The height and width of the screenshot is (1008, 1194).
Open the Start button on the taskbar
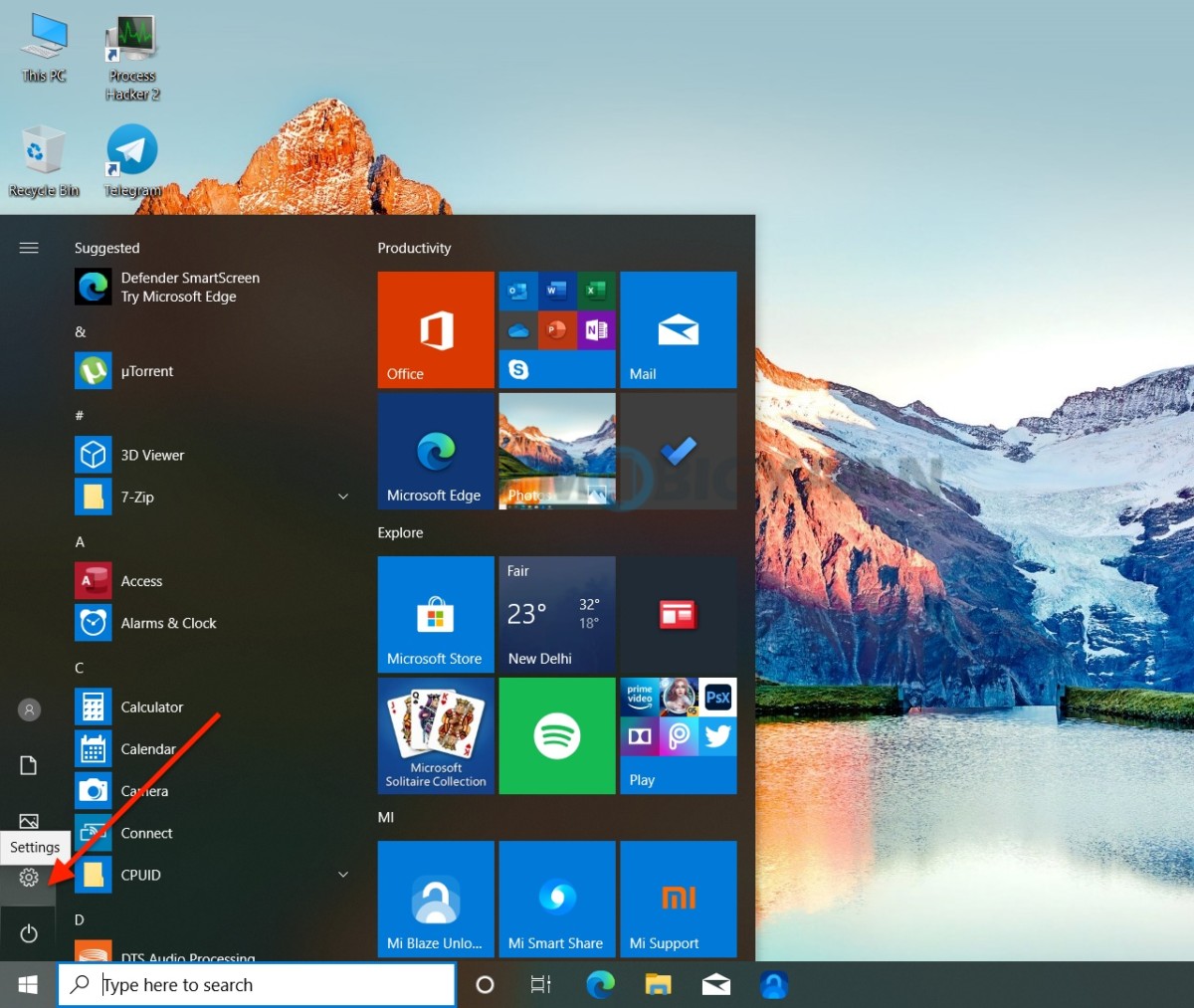coord(27,984)
